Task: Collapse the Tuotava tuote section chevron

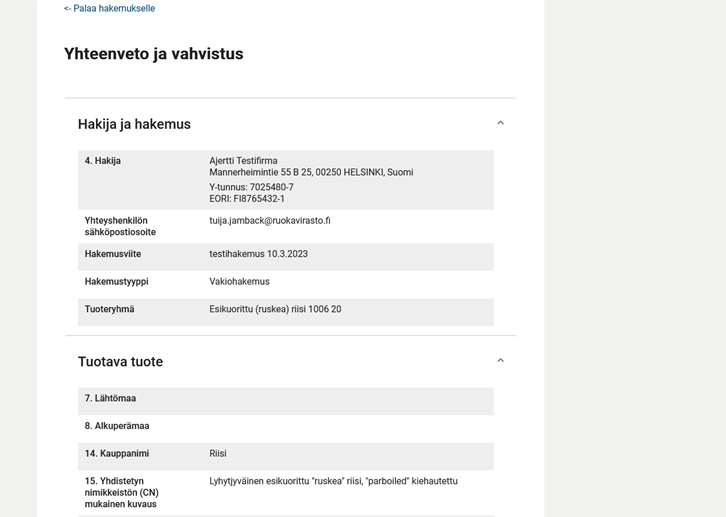Action: (500, 361)
